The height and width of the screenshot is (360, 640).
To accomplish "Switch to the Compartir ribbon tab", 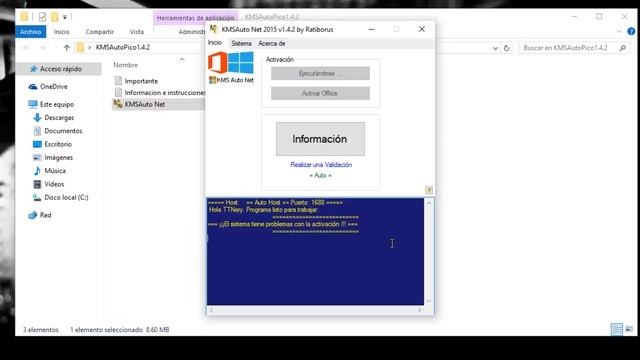I will pyautogui.click(x=100, y=31).
